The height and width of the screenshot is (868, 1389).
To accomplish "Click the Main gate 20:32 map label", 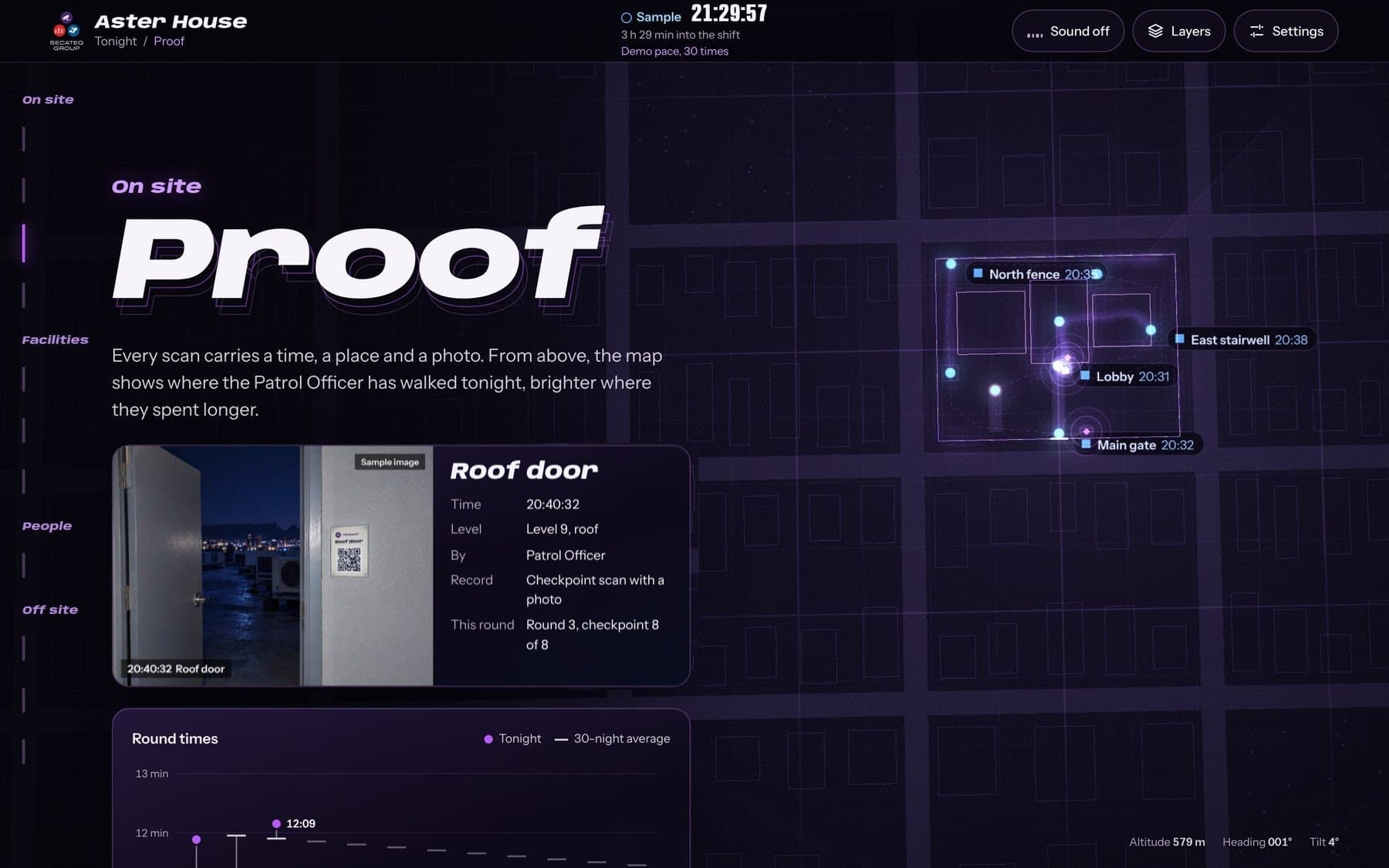I will pos(1137,444).
